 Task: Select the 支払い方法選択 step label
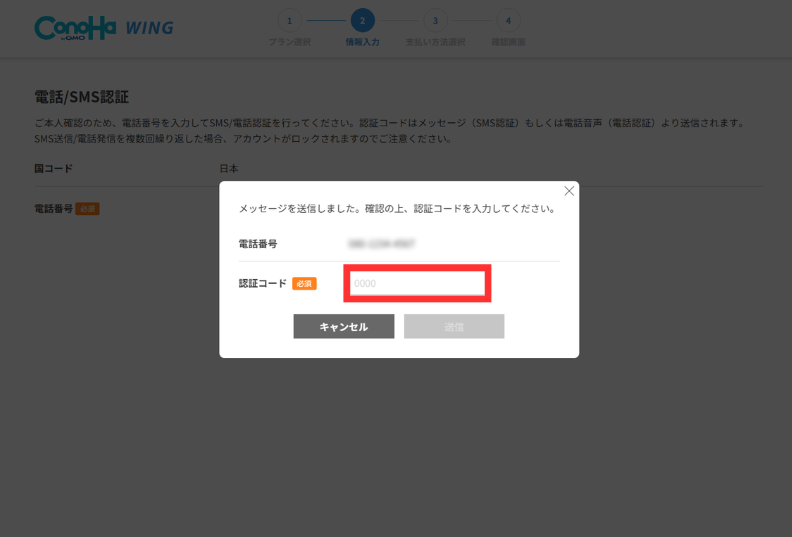coord(435,42)
